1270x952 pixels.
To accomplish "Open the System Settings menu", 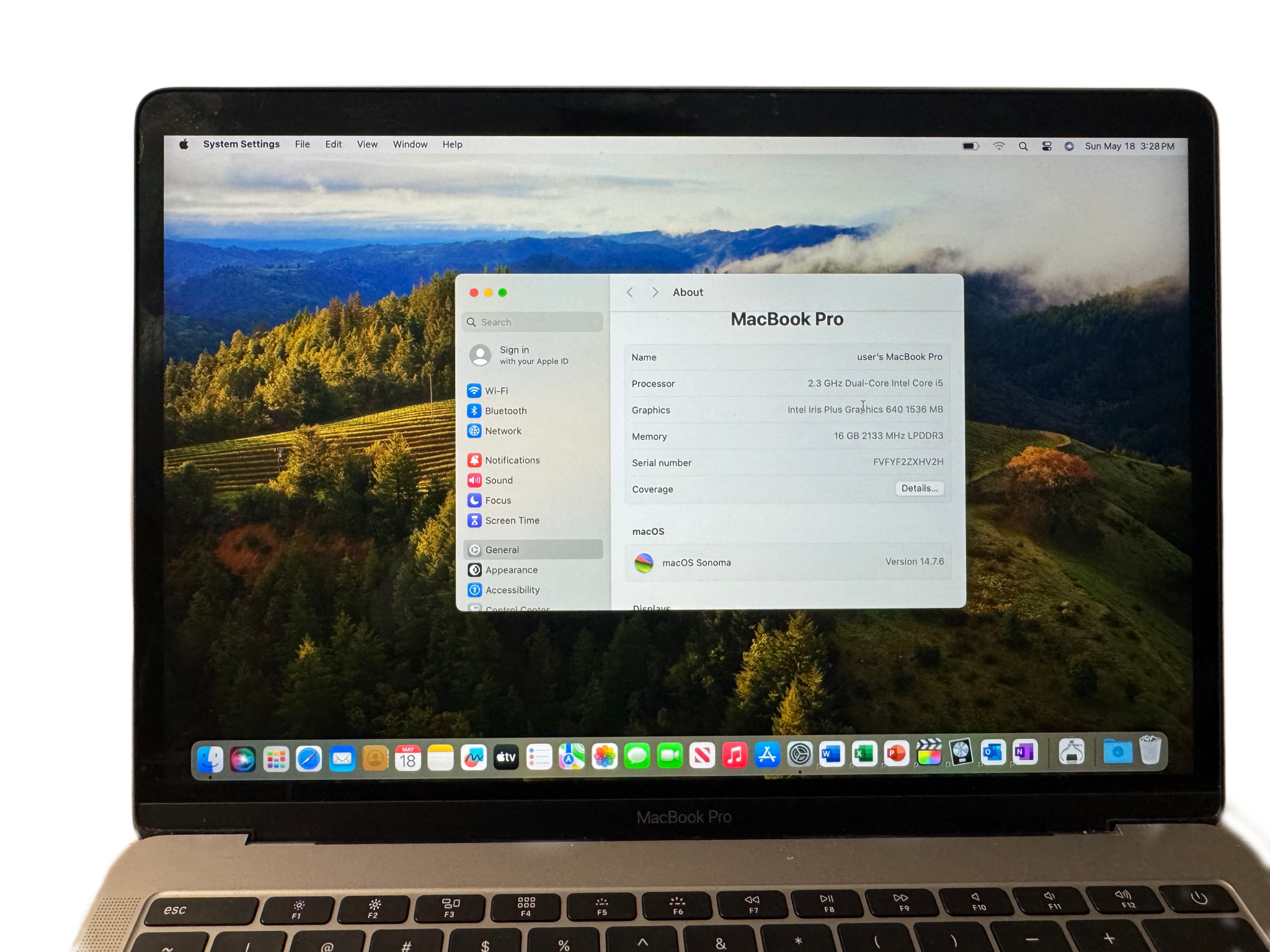I will (x=241, y=144).
